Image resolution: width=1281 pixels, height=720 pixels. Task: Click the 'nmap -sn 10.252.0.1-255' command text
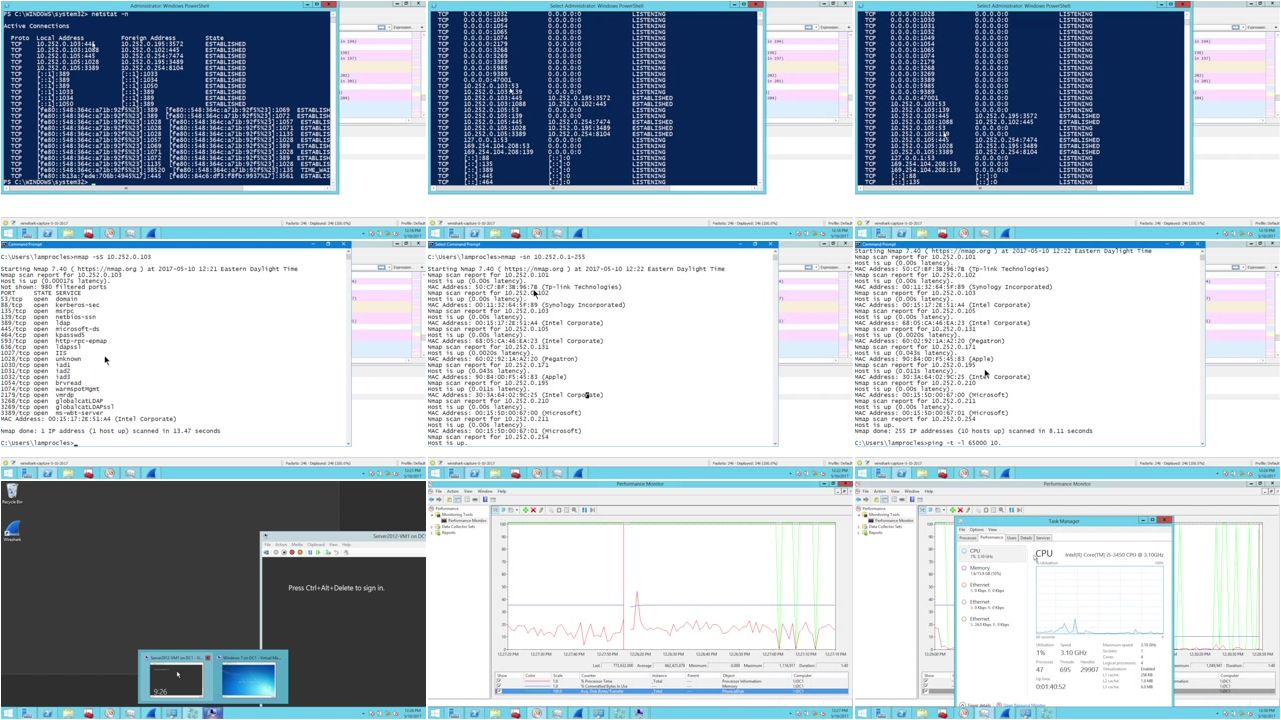pyautogui.click(x=542, y=257)
